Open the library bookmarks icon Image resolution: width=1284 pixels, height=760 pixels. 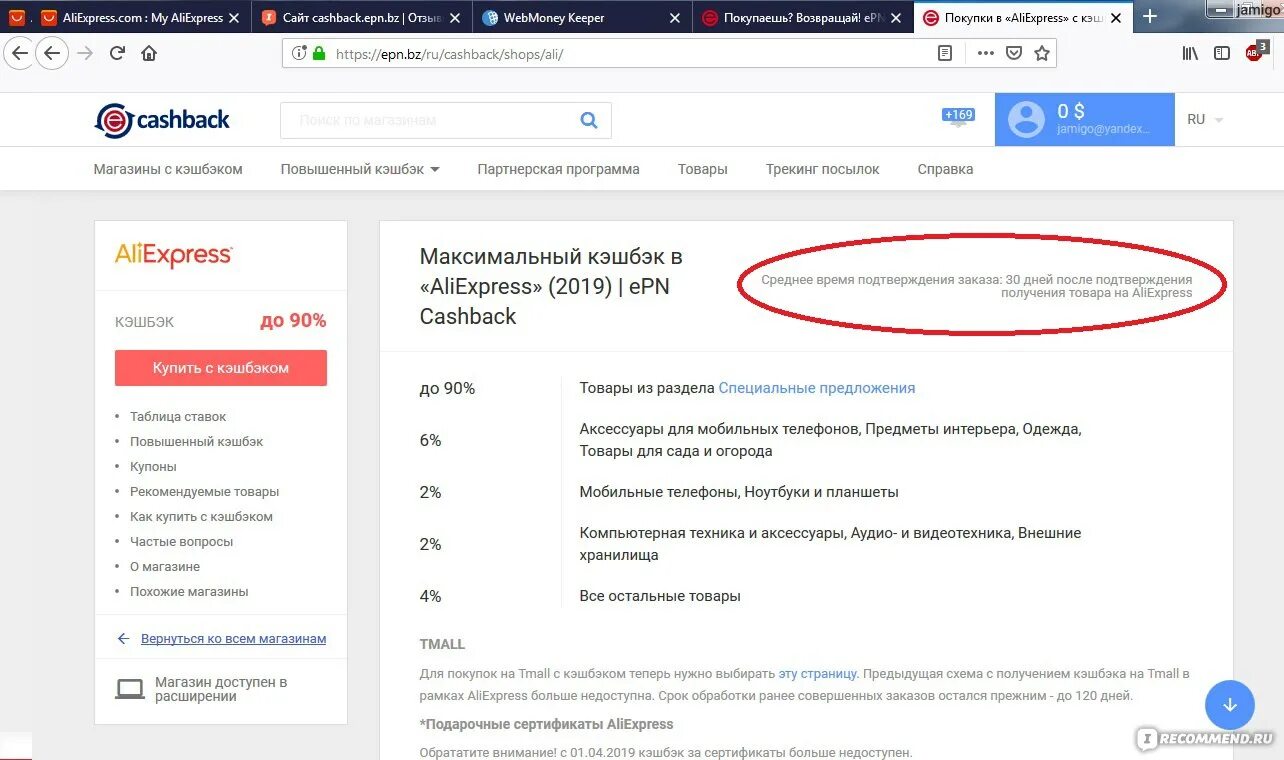[1190, 53]
